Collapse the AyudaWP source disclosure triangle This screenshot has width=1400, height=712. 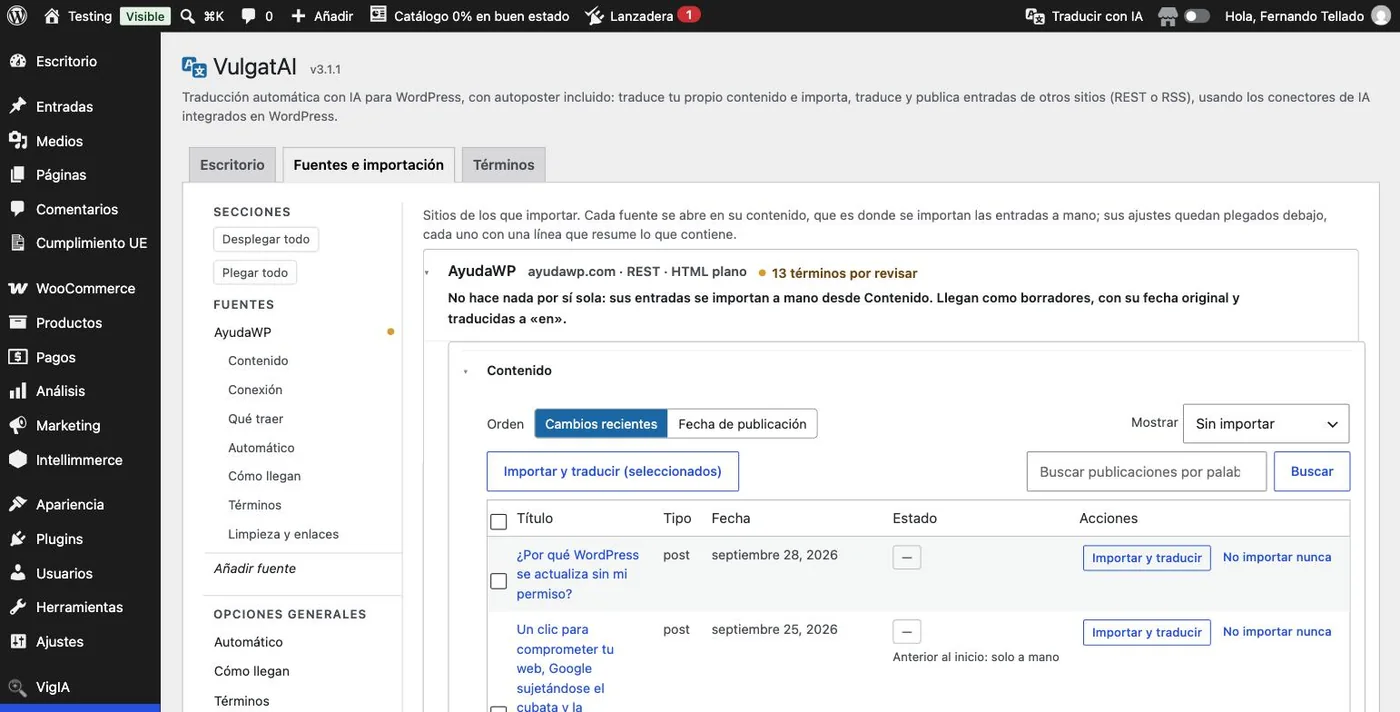[x=427, y=273]
